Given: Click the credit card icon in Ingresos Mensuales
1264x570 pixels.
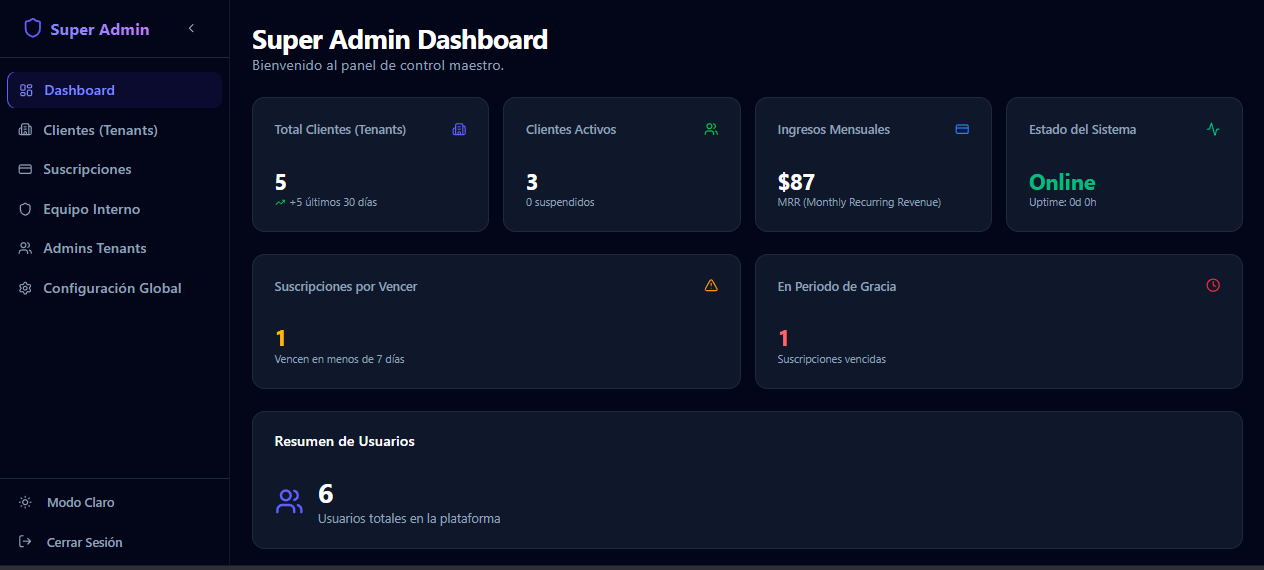Looking at the screenshot, I should [x=962, y=129].
